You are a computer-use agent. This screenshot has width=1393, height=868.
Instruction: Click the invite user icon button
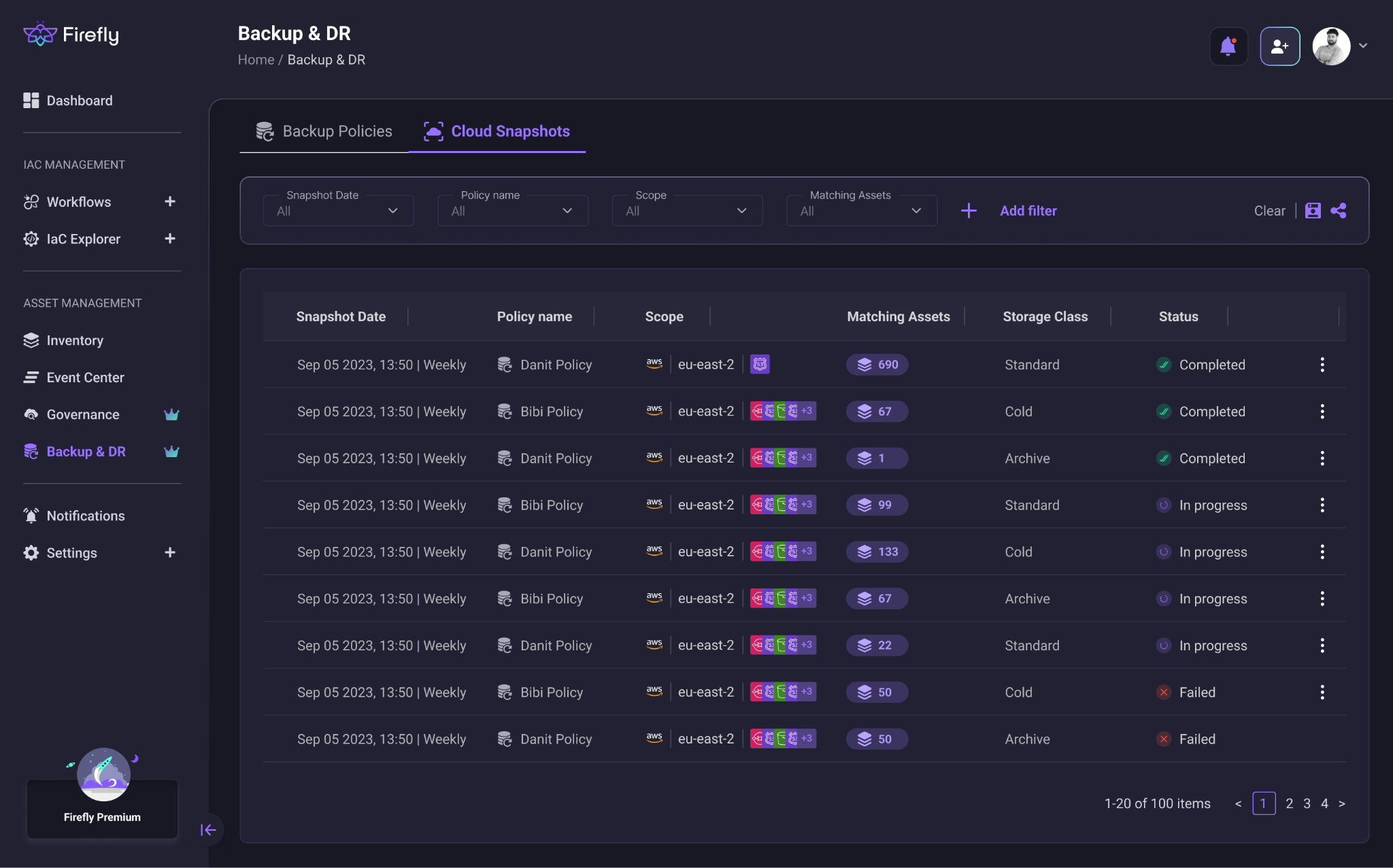[1279, 46]
